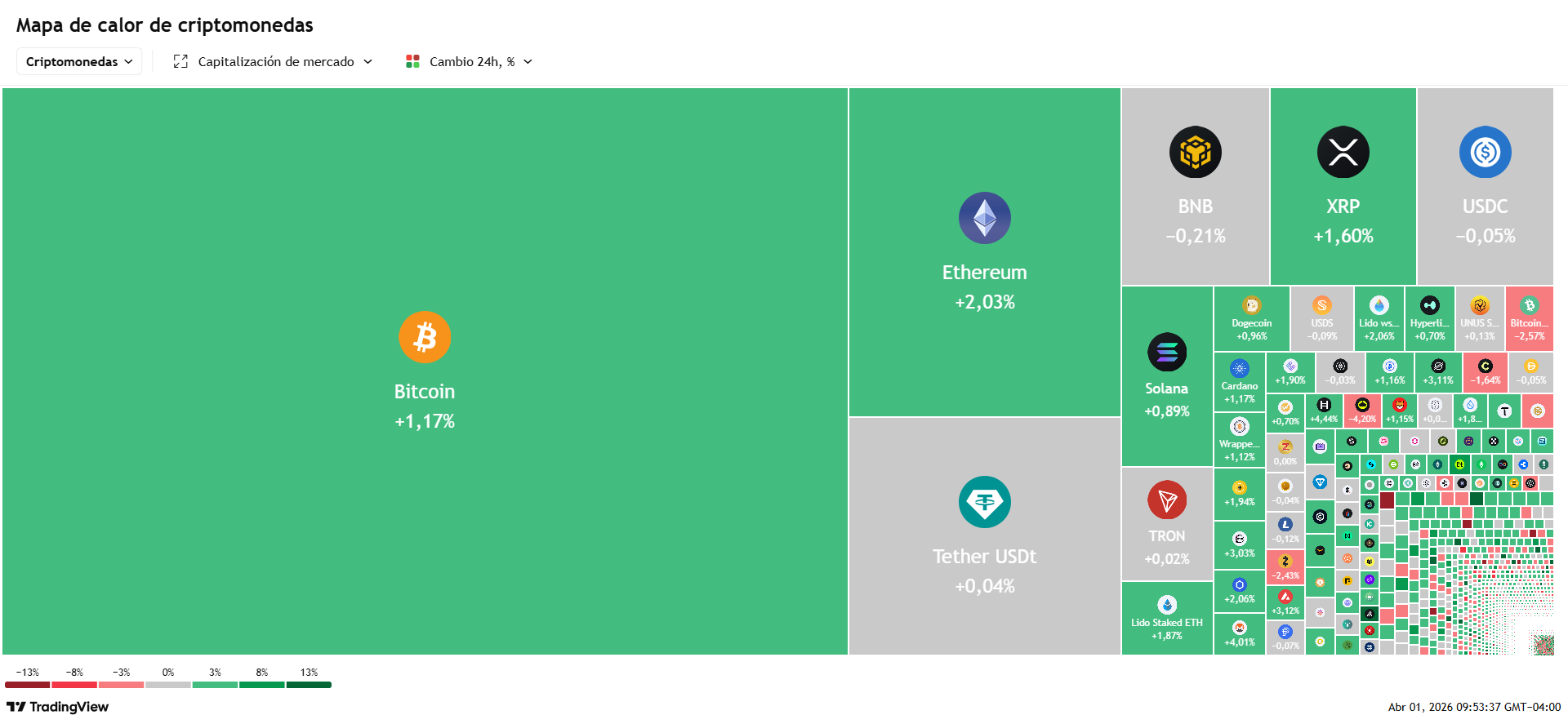The width and height of the screenshot is (1568, 724).
Task: Select the tile showing +1,90%
Action: (x=1290, y=372)
